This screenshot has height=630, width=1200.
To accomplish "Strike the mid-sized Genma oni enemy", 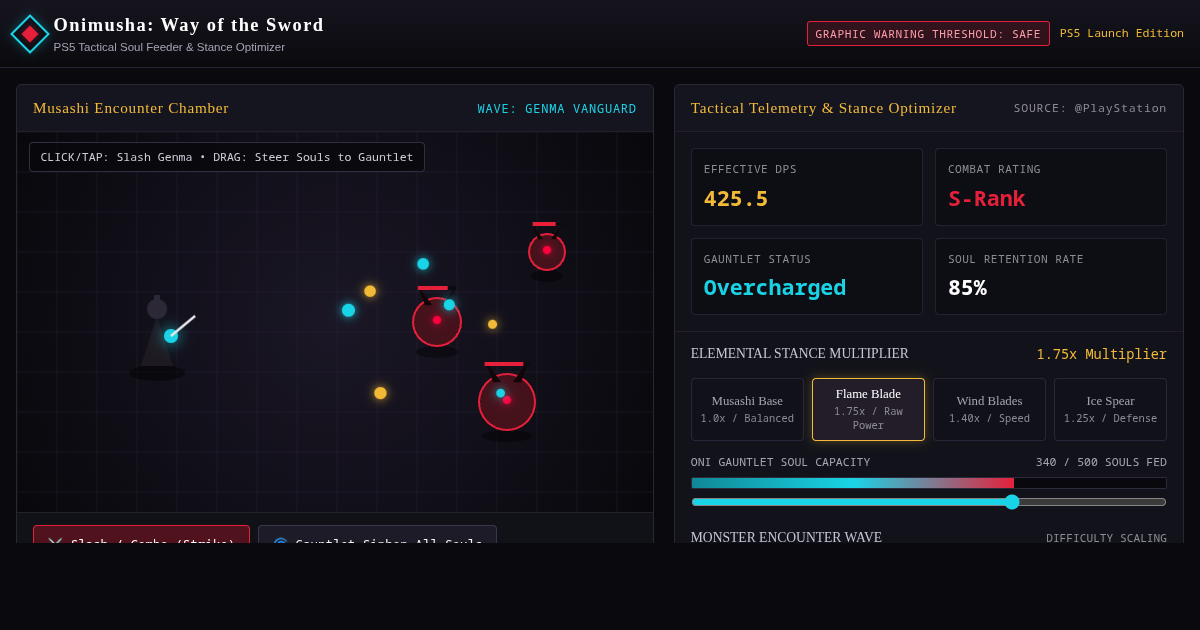I will click(437, 322).
